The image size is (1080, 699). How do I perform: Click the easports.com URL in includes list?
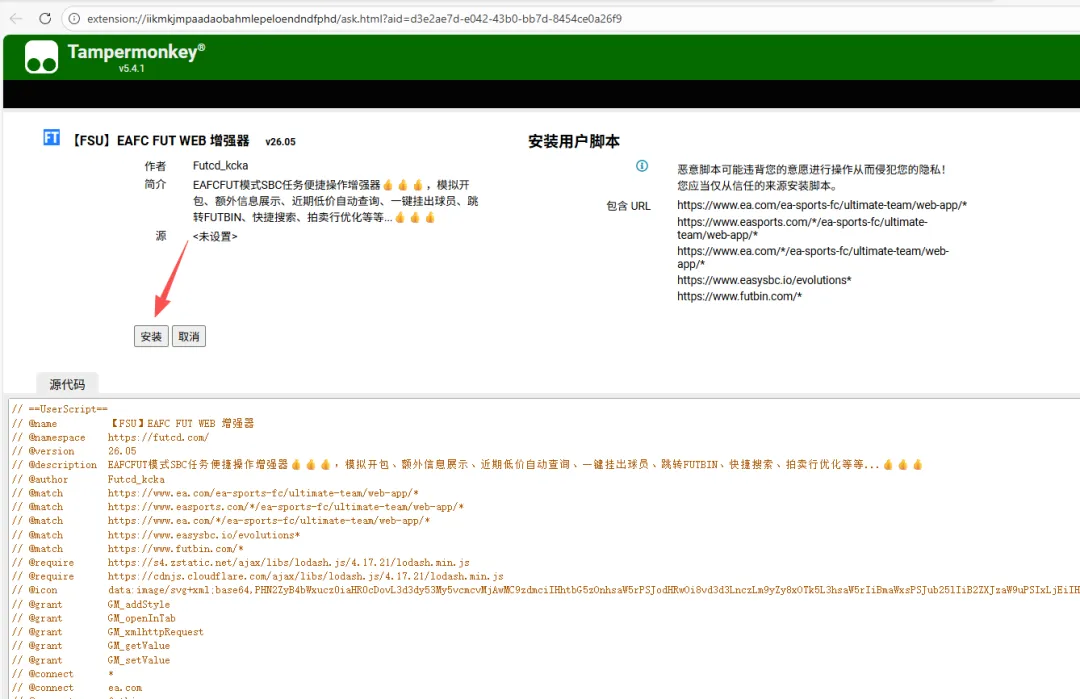pyautogui.click(x=802, y=228)
